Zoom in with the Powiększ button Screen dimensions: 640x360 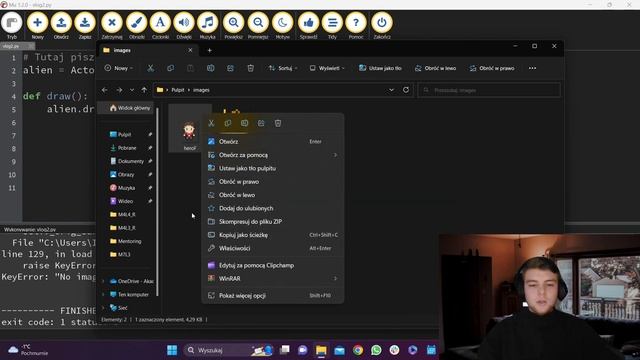coord(233,25)
